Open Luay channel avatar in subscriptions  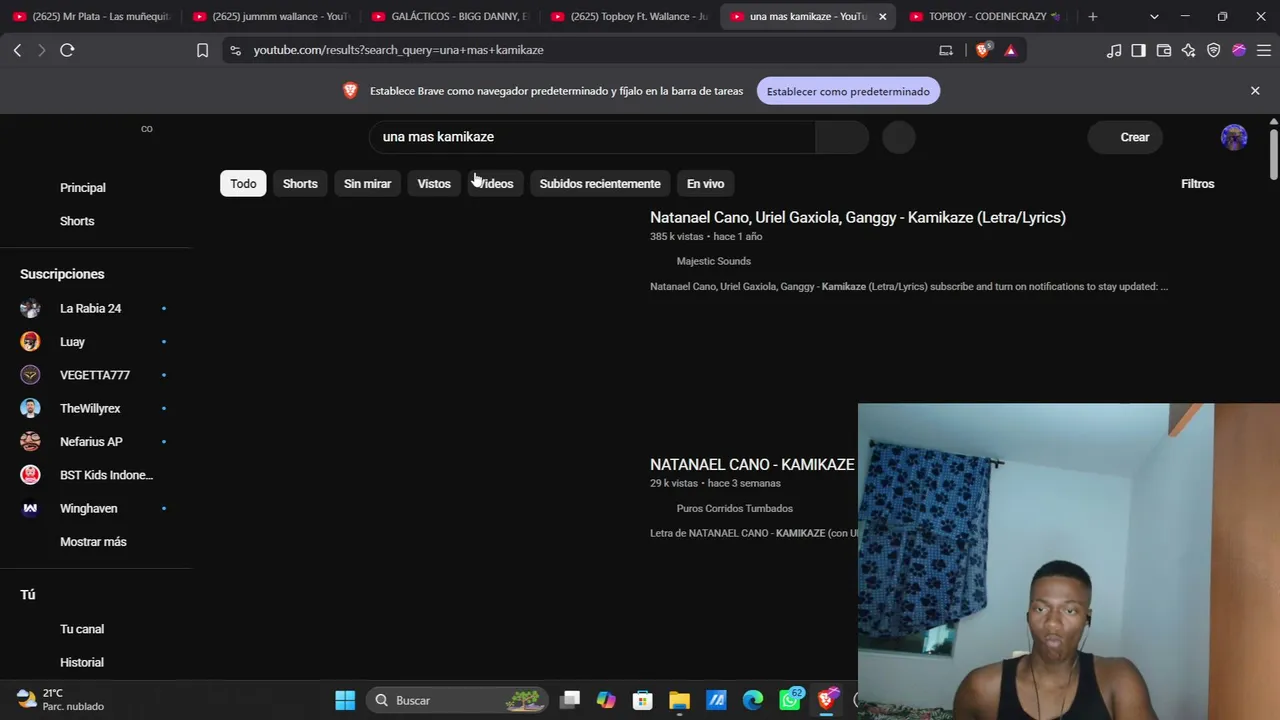point(30,342)
